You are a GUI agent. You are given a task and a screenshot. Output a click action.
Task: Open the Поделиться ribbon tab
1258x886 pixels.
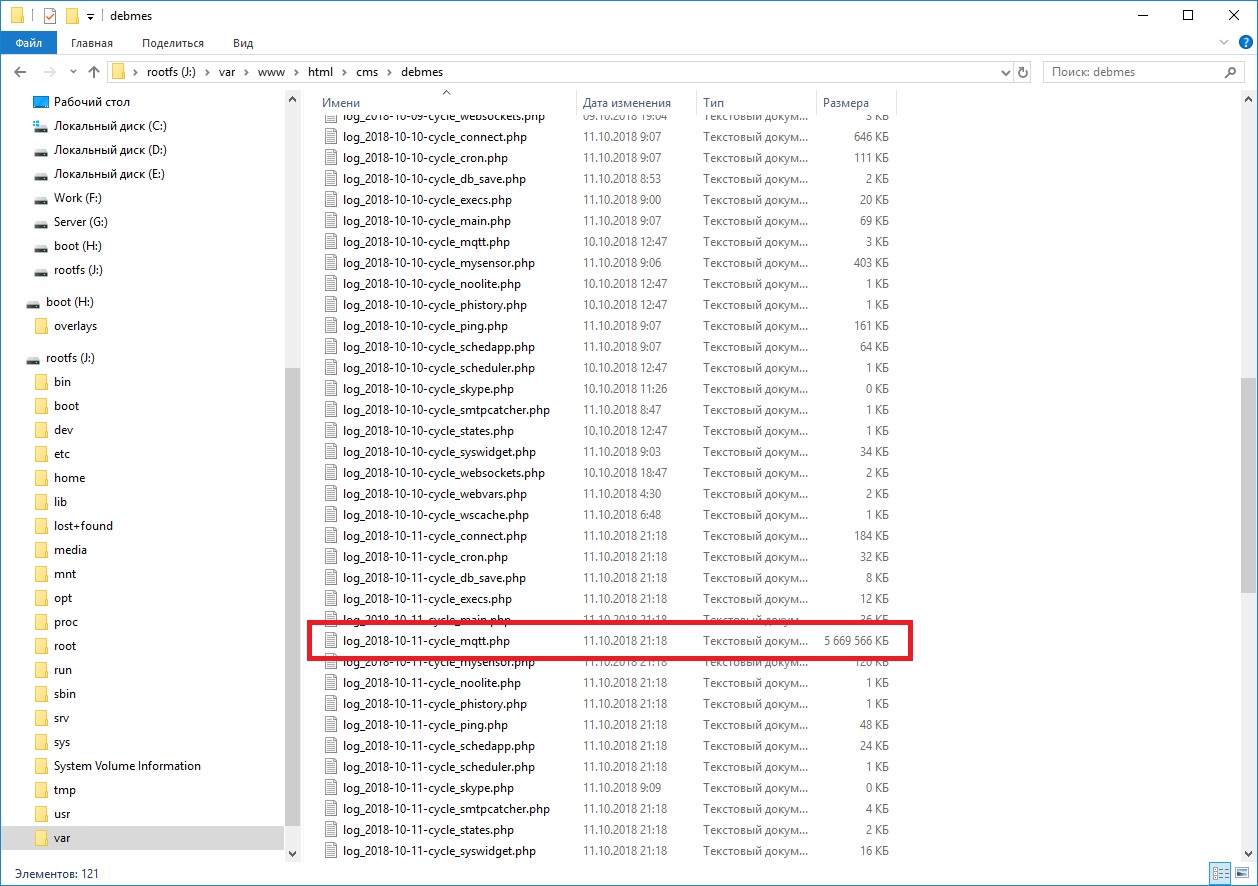[x=172, y=43]
